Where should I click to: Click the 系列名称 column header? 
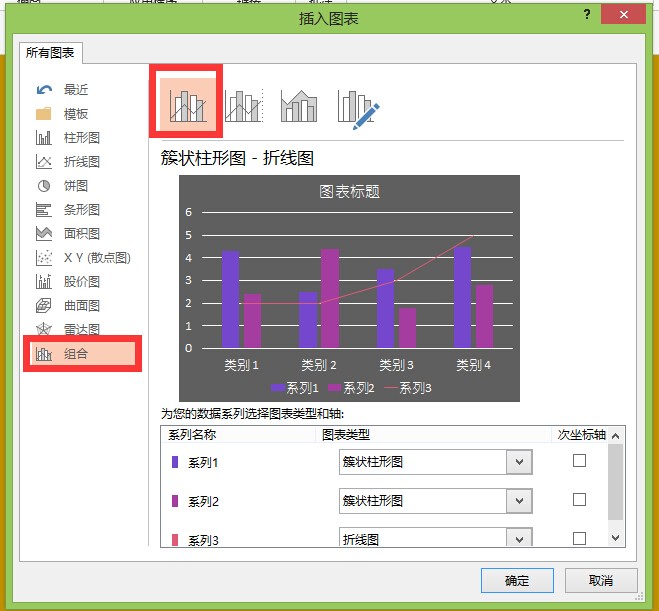tap(192, 435)
